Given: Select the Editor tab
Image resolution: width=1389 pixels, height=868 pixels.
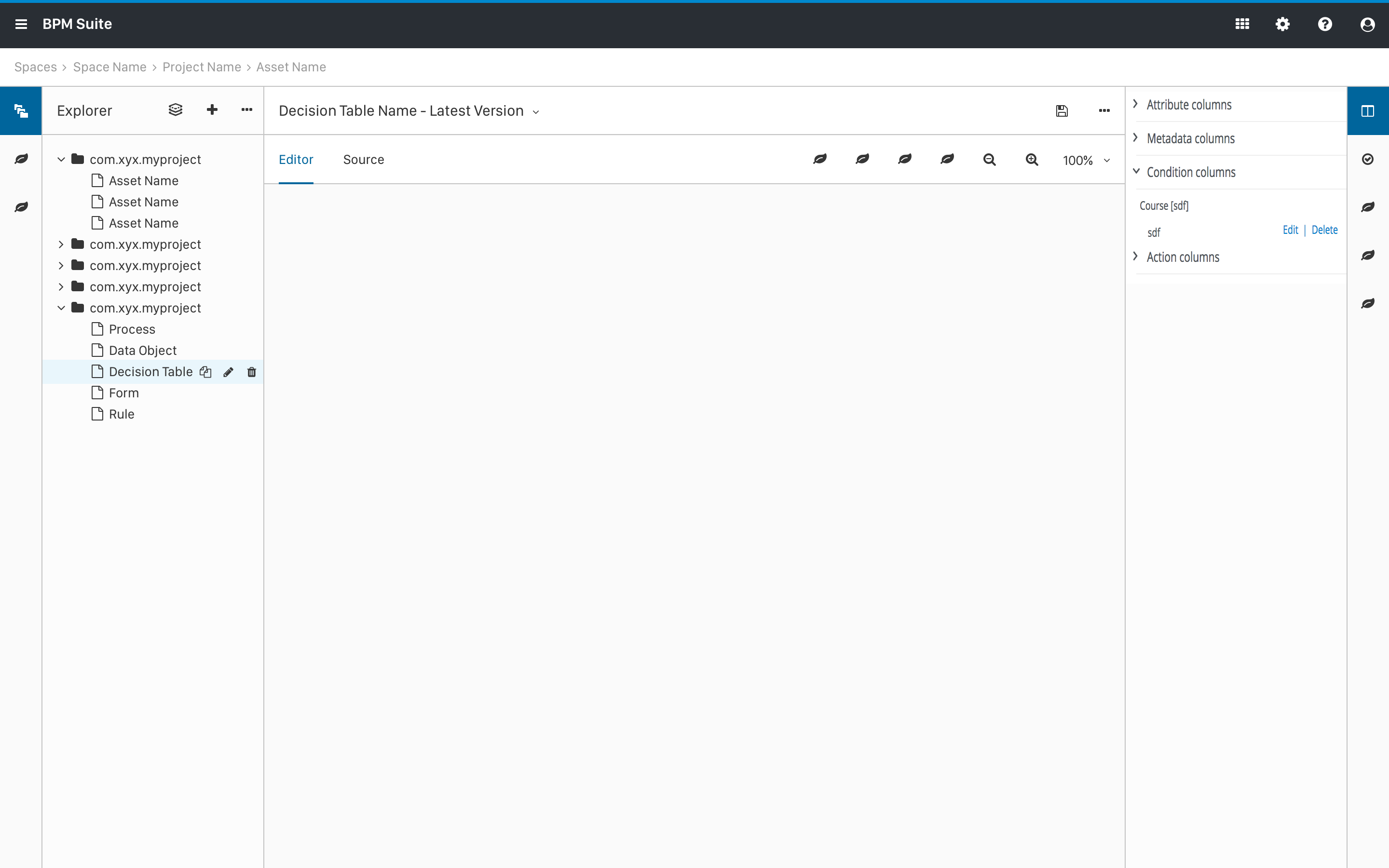Looking at the screenshot, I should pos(296,160).
